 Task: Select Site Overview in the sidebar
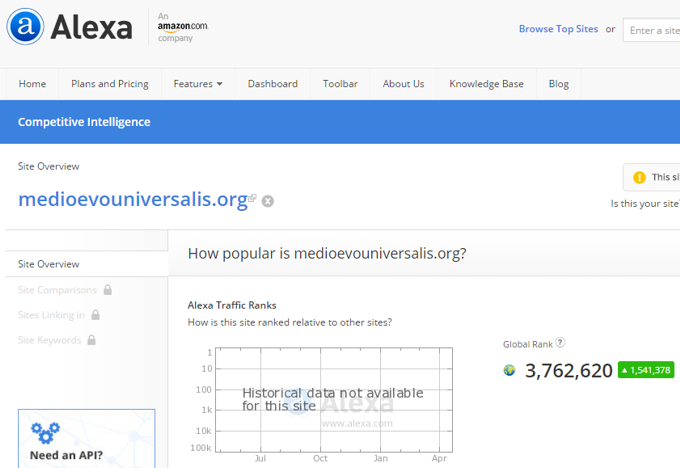87,264
